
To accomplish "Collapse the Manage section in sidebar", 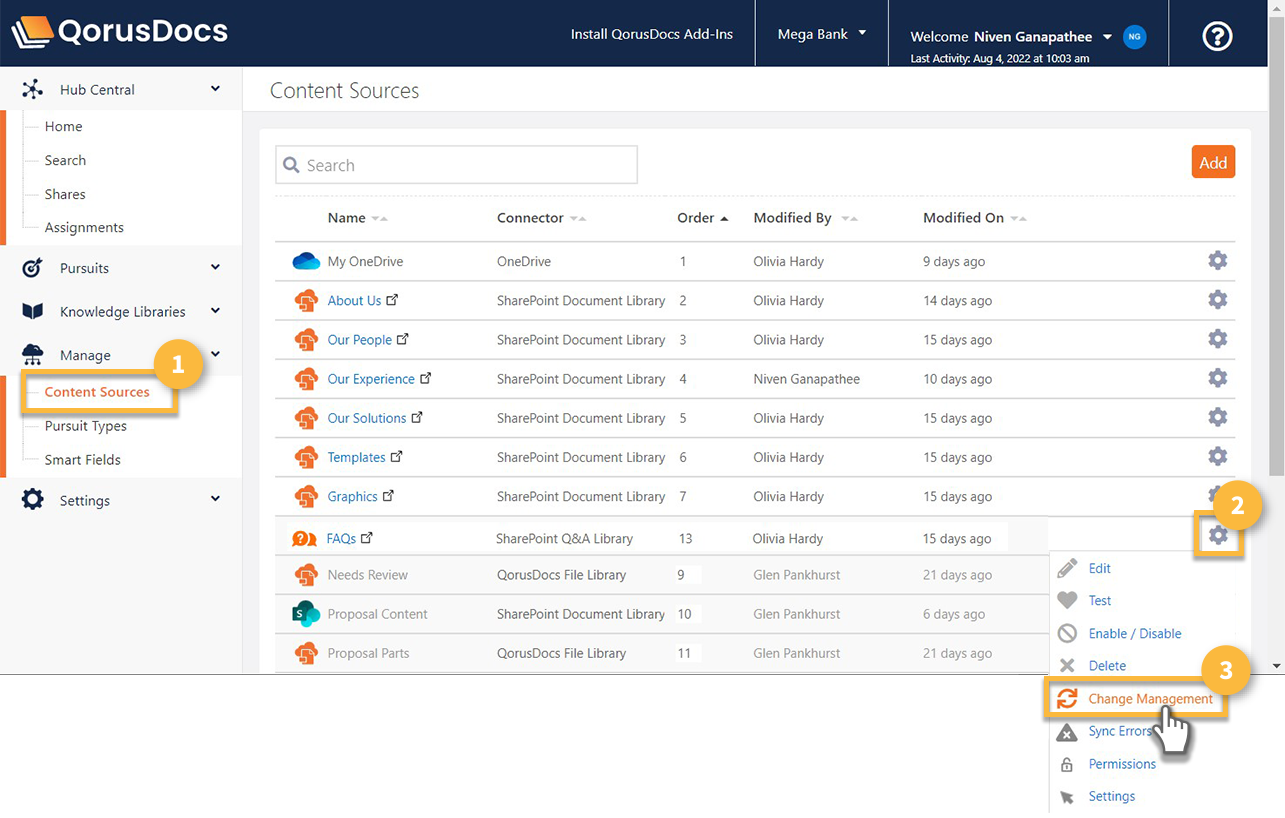I will 214,354.
